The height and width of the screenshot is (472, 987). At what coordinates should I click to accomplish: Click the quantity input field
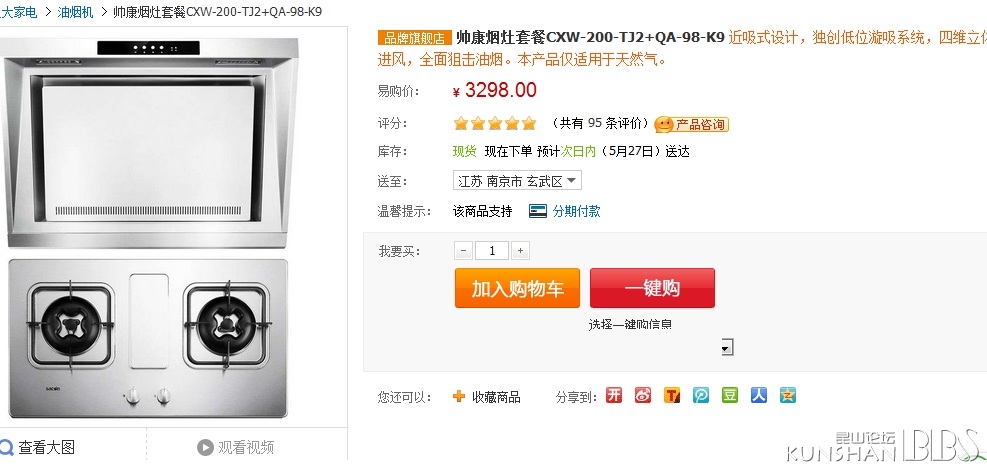pos(492,251)
